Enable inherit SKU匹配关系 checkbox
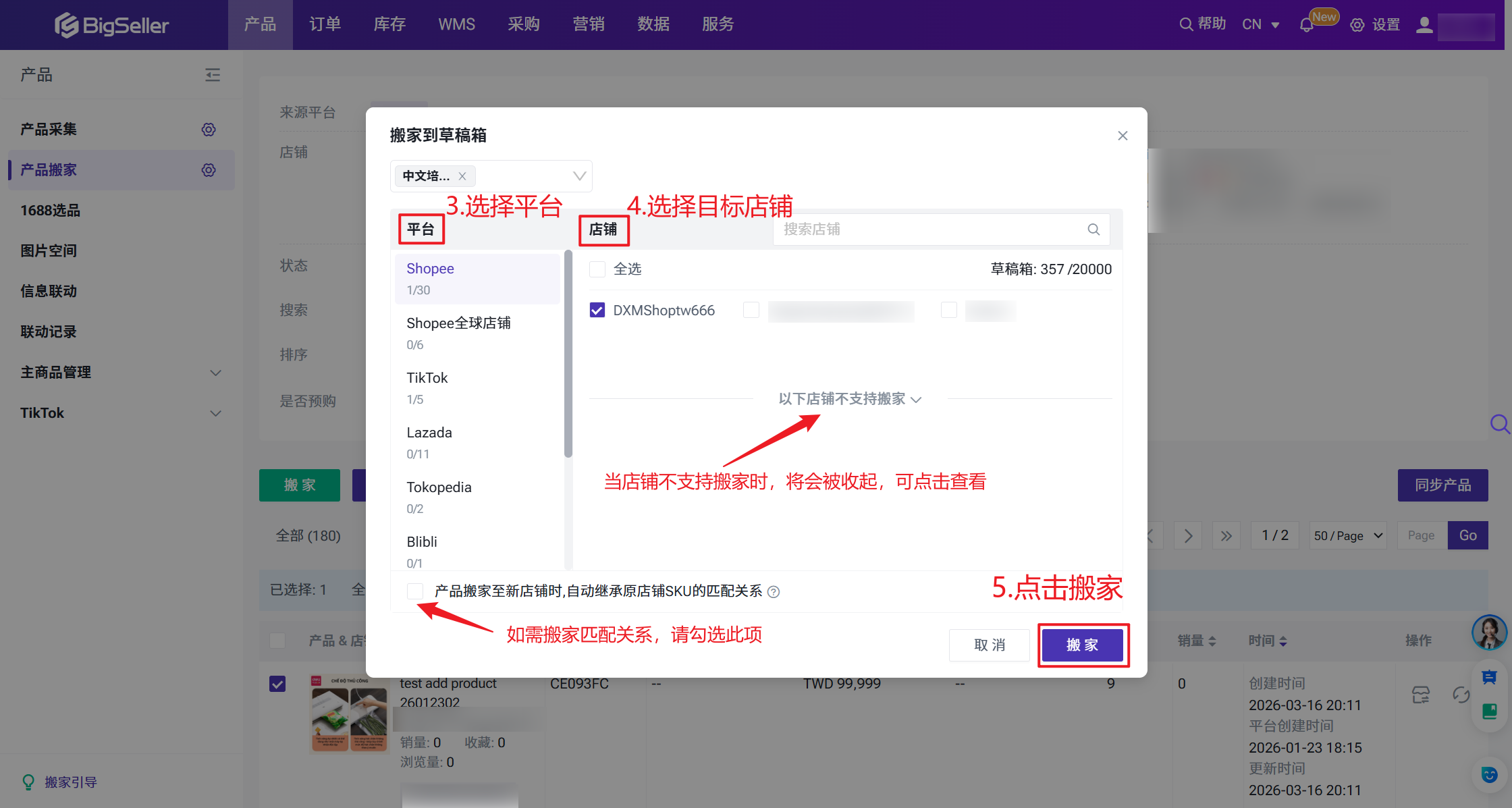The height and width of the screenshot is (808, 1512). coord(415,591)
